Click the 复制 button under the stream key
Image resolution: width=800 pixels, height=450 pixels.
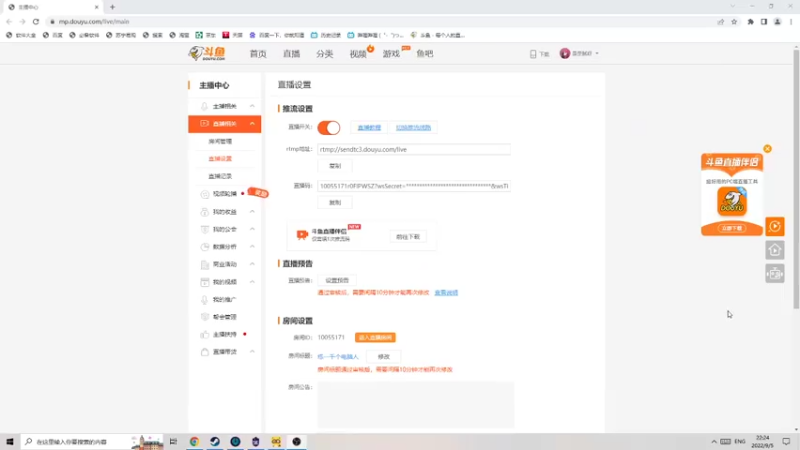[x=335, y=203]
